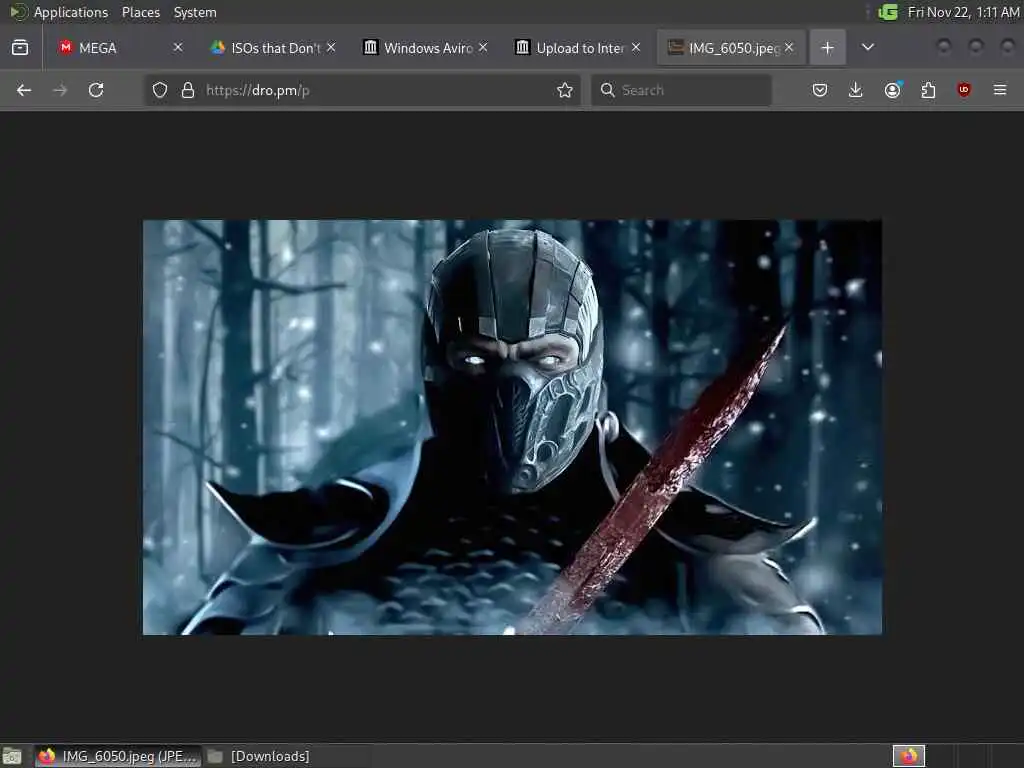Select Firefox workspace switcher thumbnail
This screenshot has height=768, width=1024.
pyautogui.click(x=909, y=756)
